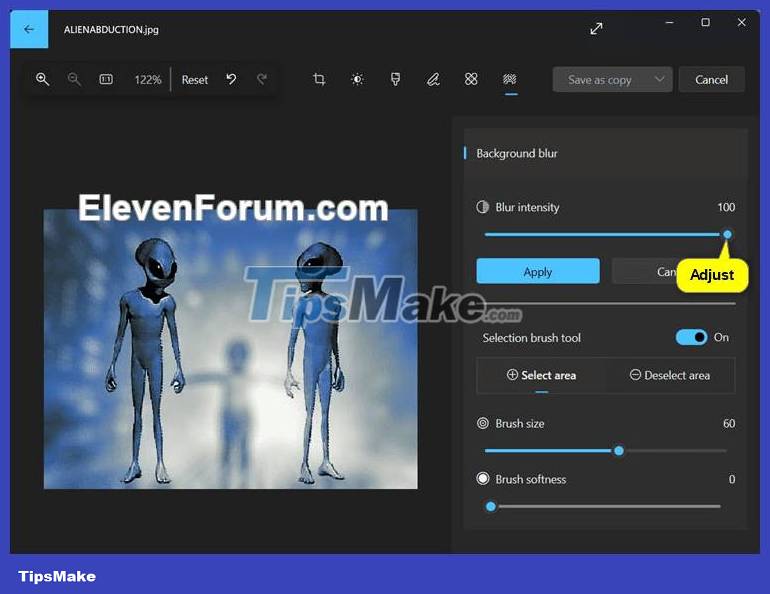770x594 pixels.
Task: Close the Photos window
Action: coord(742,22)
